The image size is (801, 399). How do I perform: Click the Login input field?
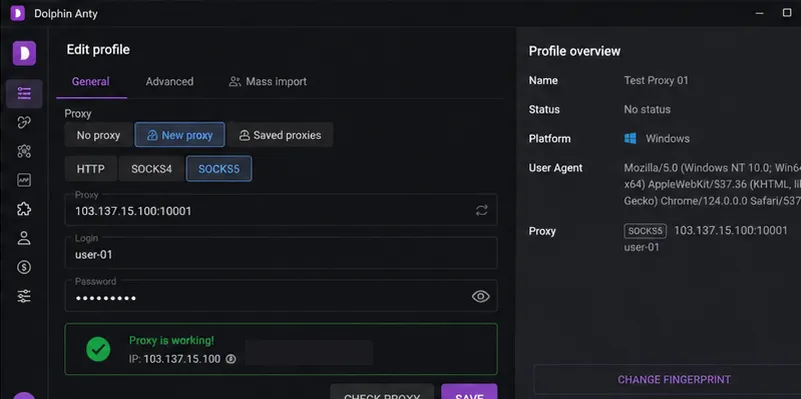click(281, 253)
